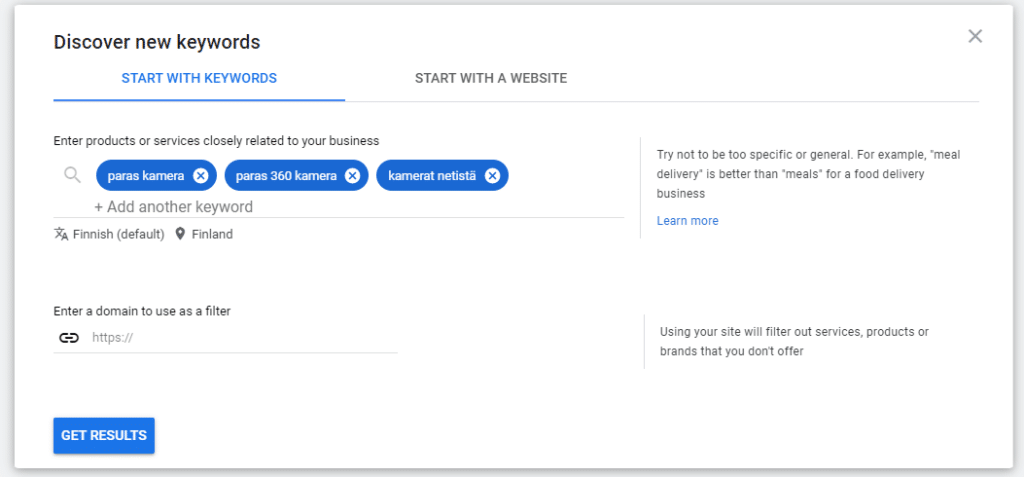Select the Start with Keywords tab
Viewport: 1024px width, 477px height.
tap(199, 78)
